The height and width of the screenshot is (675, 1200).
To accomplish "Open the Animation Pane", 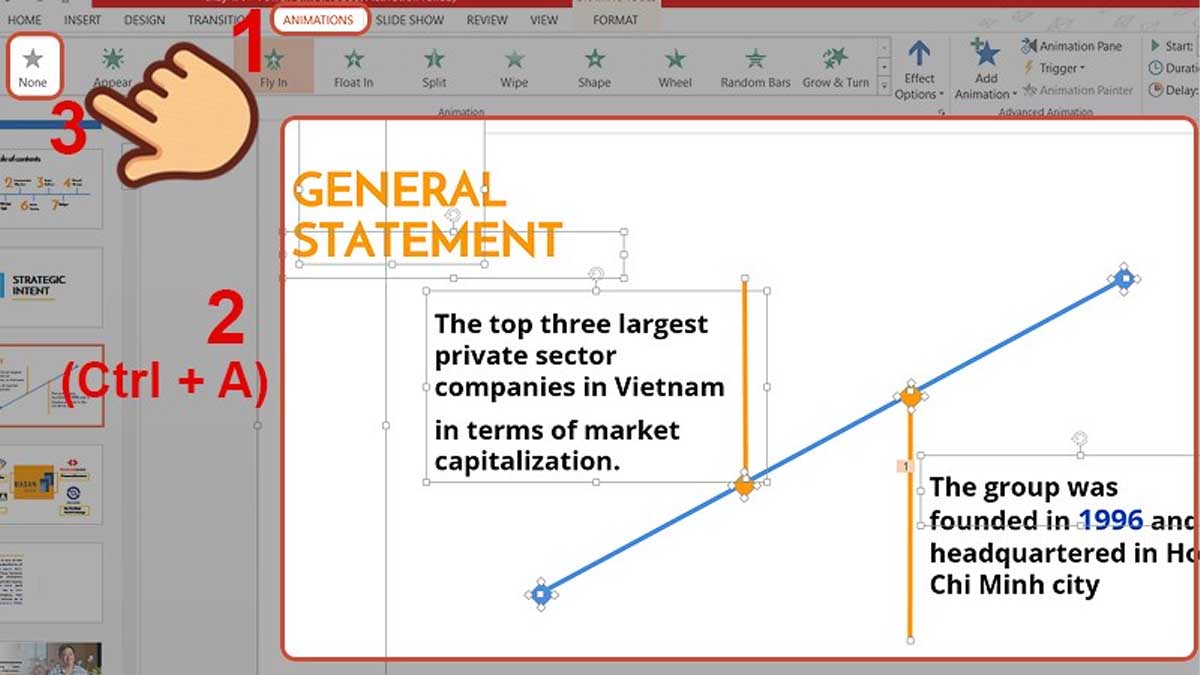I will [x=1074, y=45].
